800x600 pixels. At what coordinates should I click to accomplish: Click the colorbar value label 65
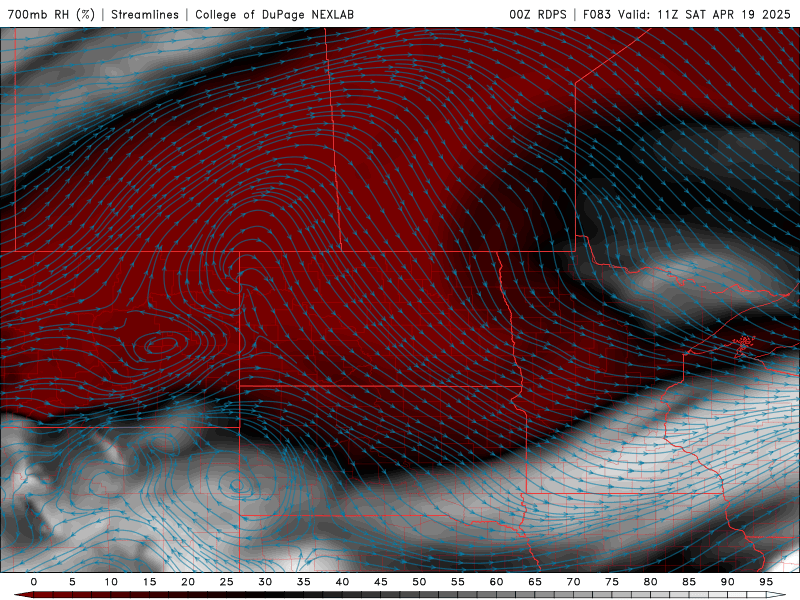535,582
